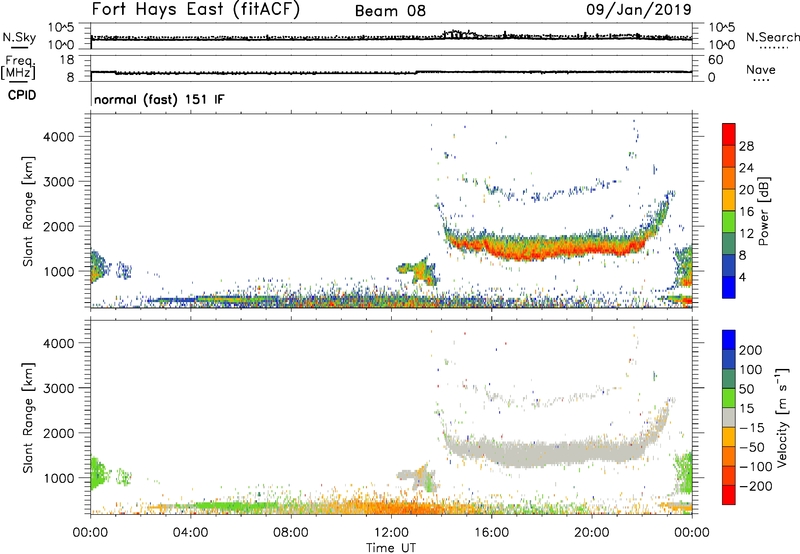Click the "24" tick on Power color bar
The image size is (800, 554).
click(x=746, y=168)
